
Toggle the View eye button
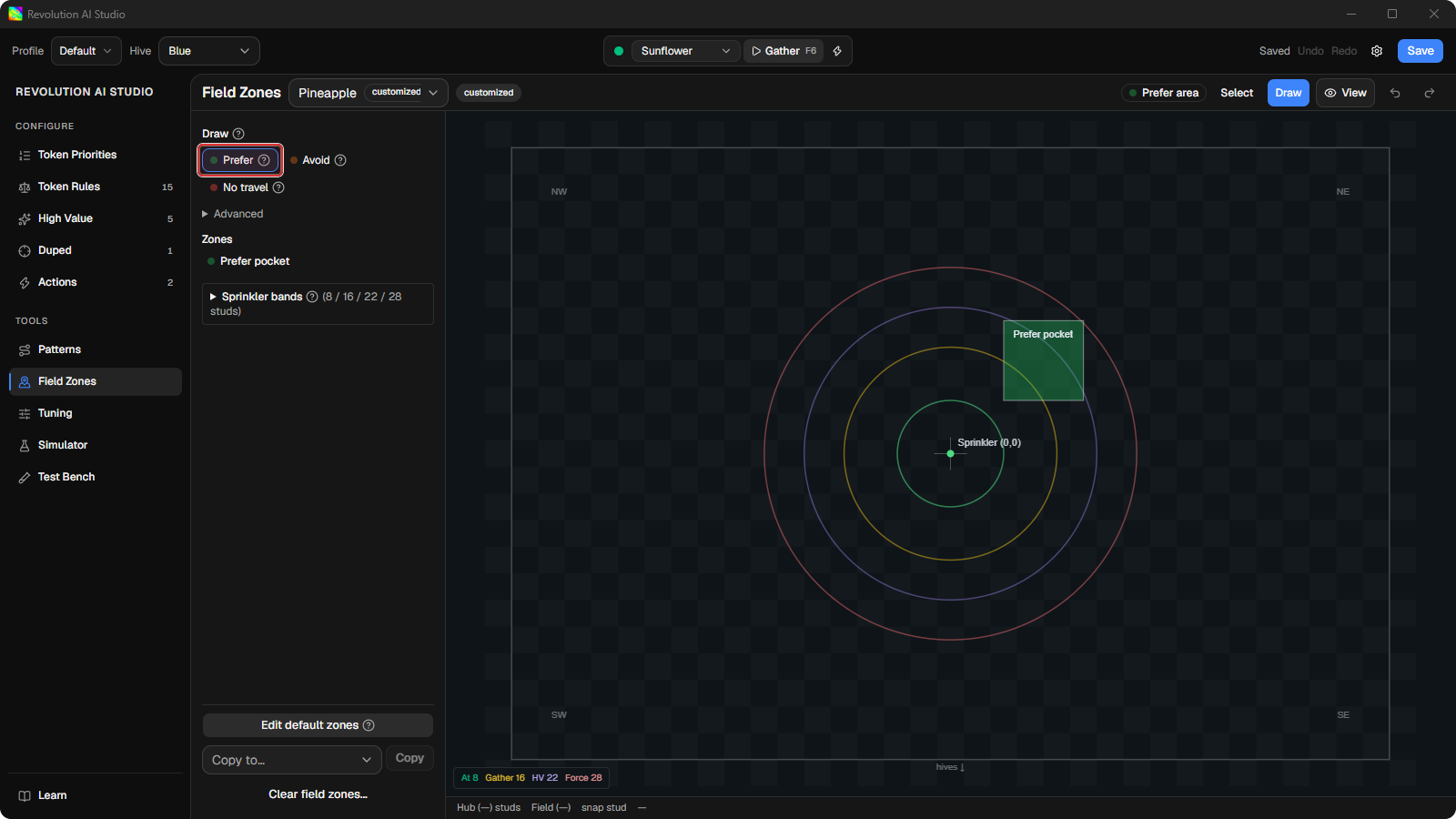[1345, 93]
